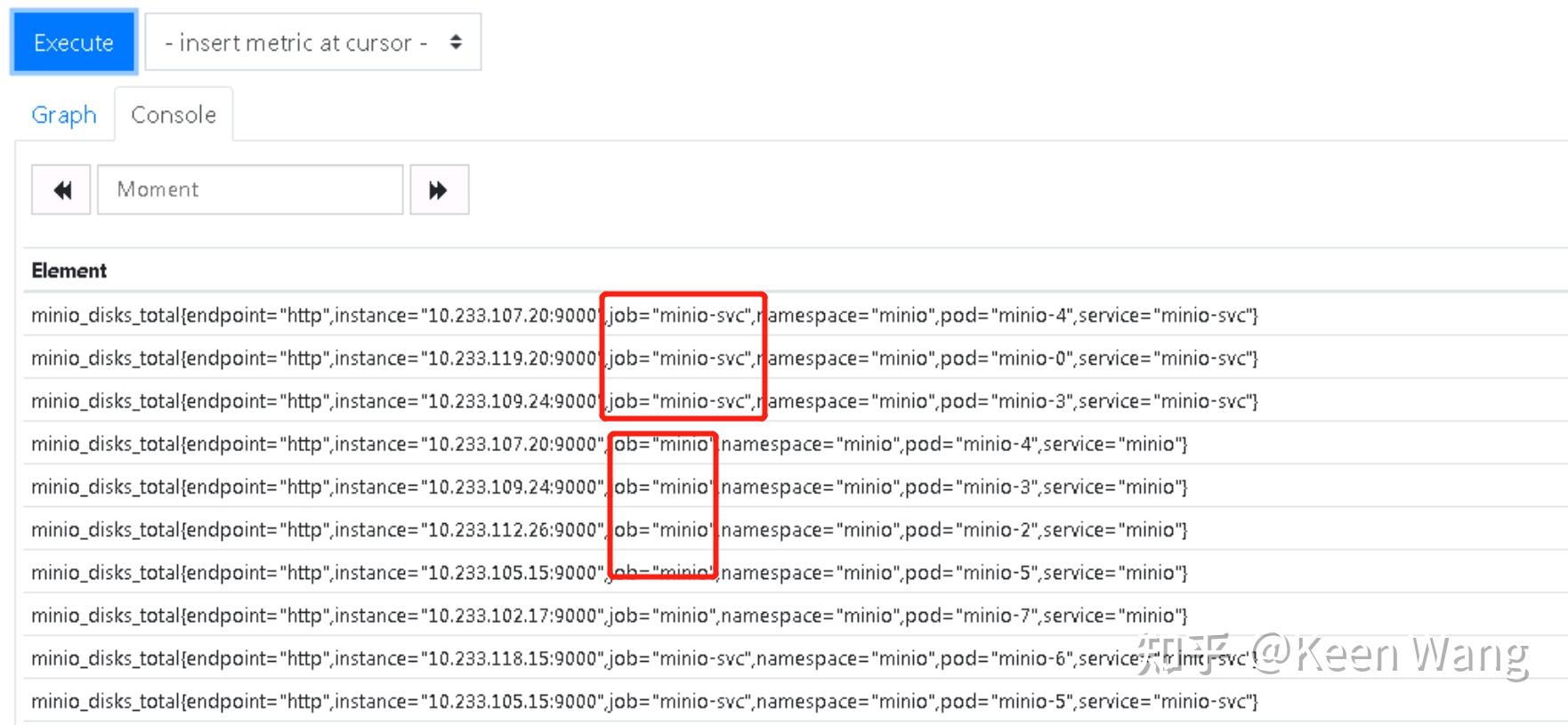1568x725 pixels.
Task: Select the row with pod minio-2
Action: pyautogui.click(x=796, y=529)
